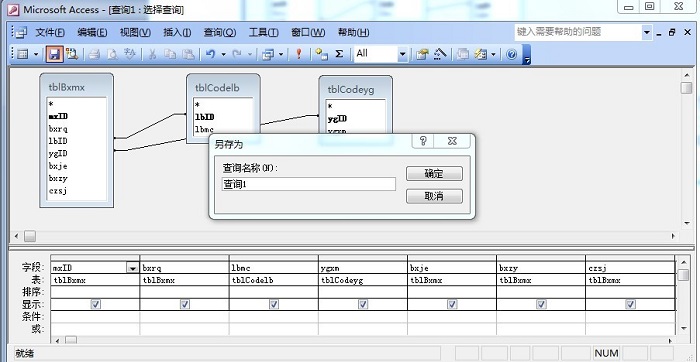
Task: Click the Copy icon in toolbar
Action: pyautogui.click(x=170, y=54)
